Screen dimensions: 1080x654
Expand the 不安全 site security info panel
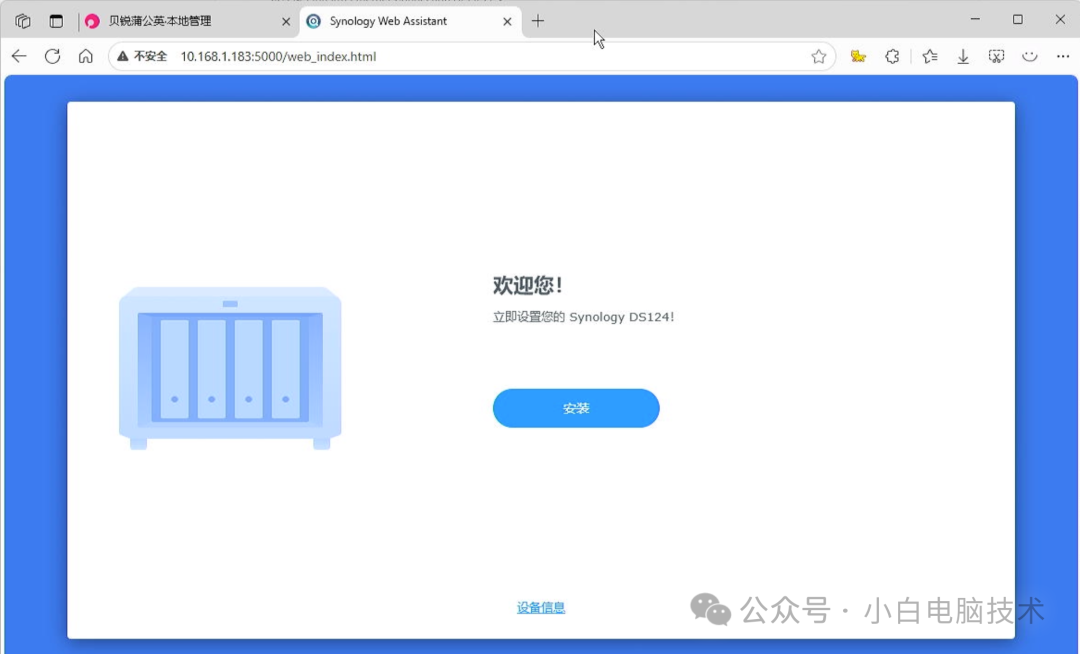[148, 57]
